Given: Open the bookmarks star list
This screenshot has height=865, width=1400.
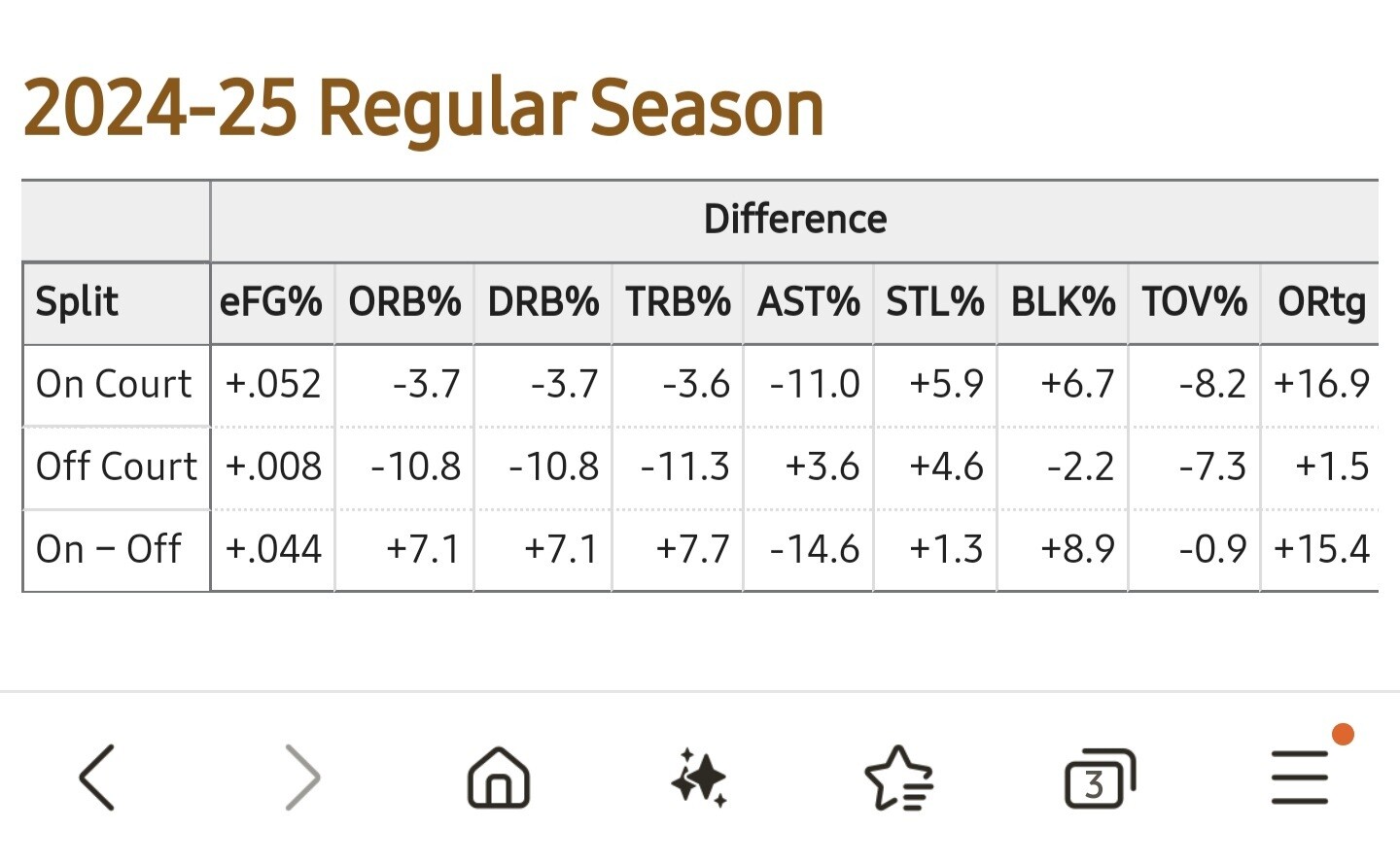Looking at the screenshot, I should point(898,778).
